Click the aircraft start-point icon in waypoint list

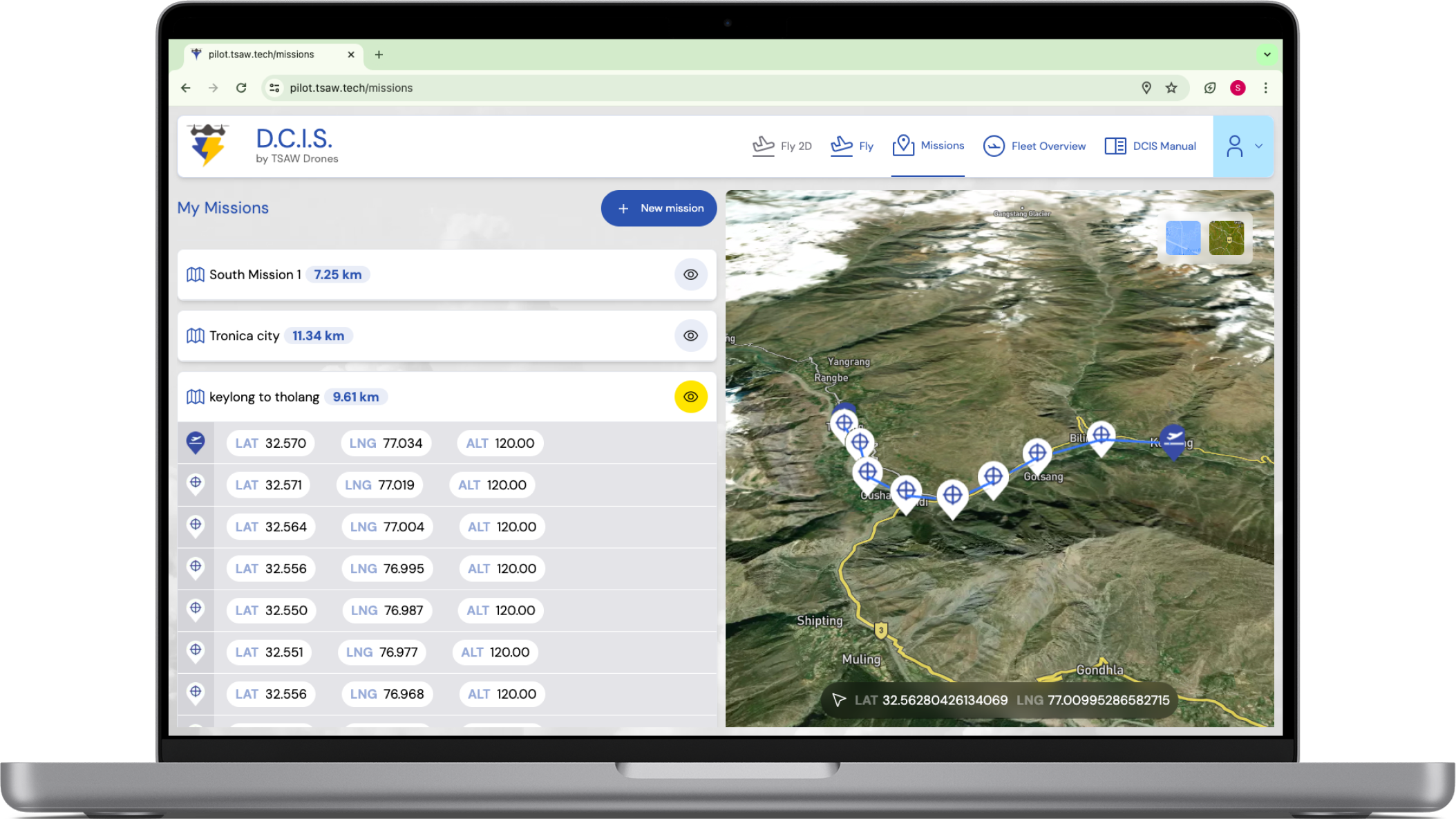196,442
